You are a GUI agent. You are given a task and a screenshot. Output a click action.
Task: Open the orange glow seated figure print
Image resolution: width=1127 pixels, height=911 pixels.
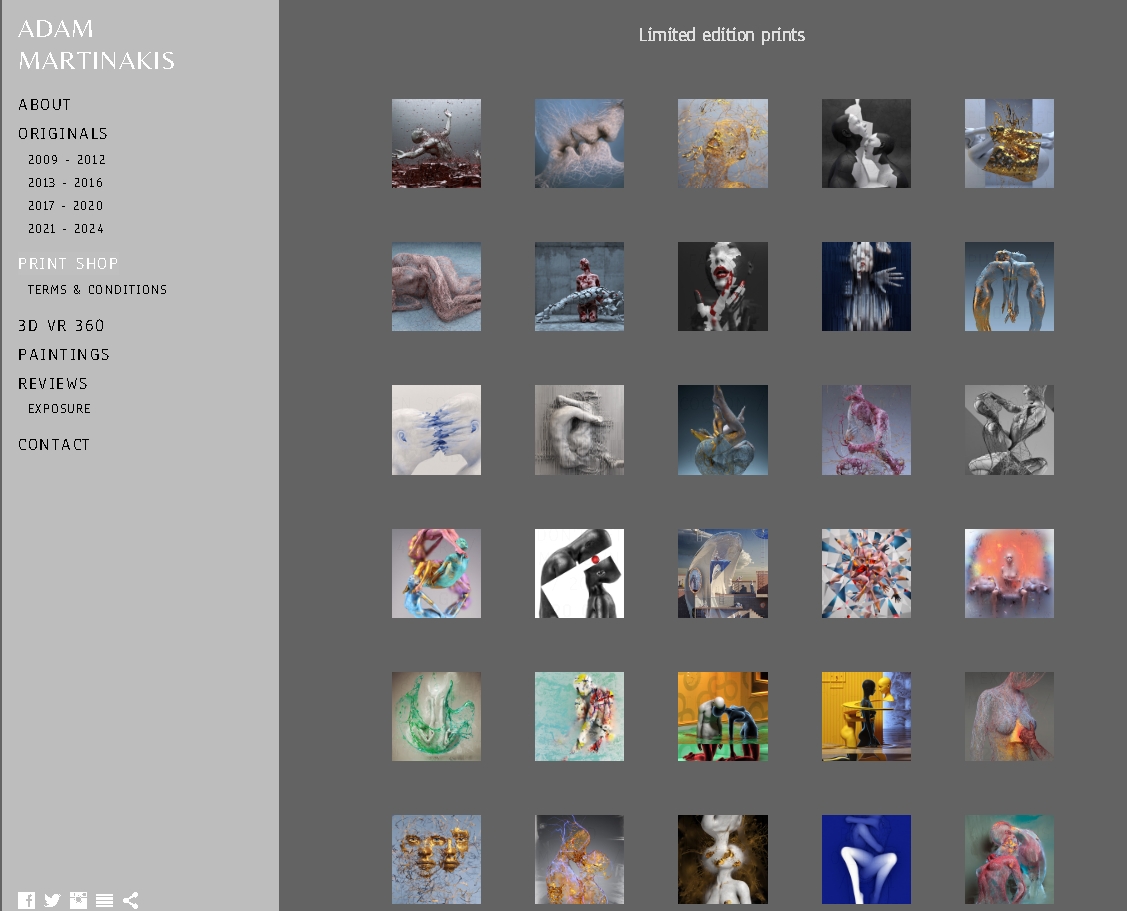[1009, 574]
